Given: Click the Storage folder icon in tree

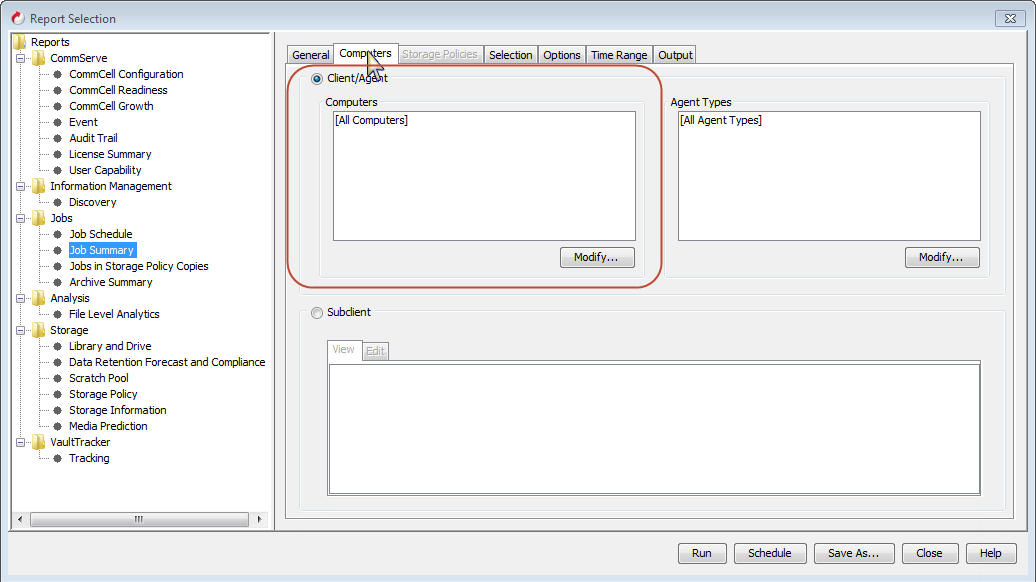Looking at the screenshot, I should (x=39, y=330).
